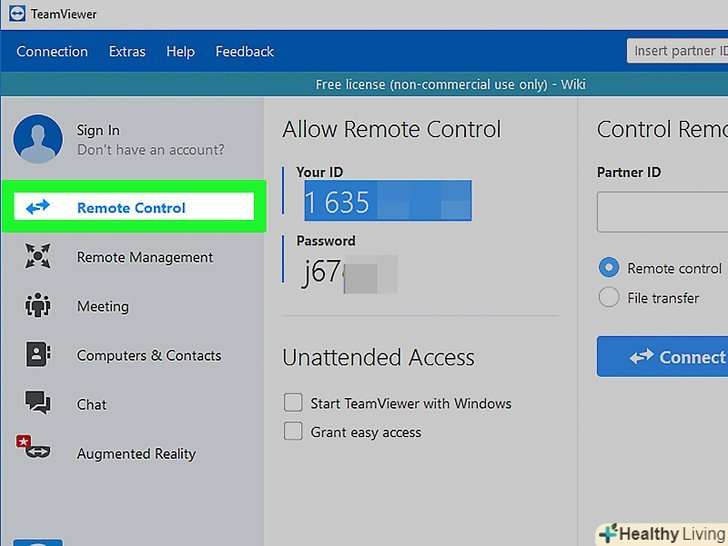Enable Grant easy access checkbox
Viewport: 728px width, 546px height.
(x=293, y=431)
